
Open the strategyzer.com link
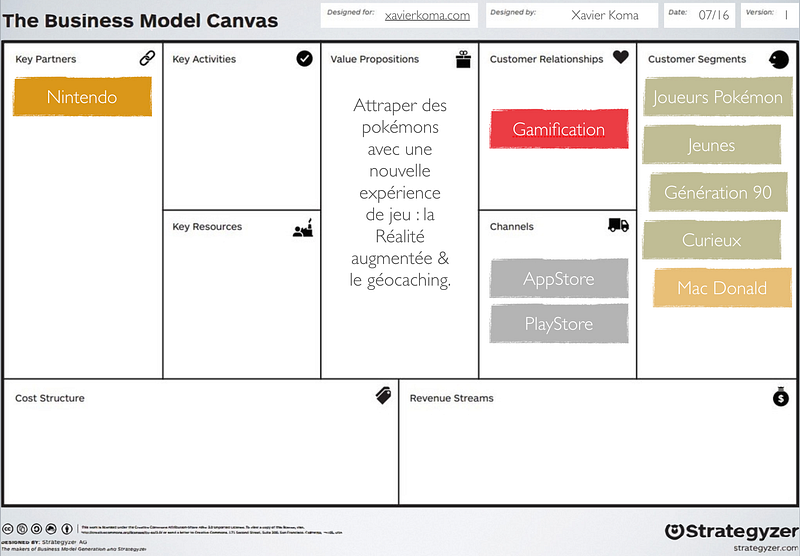click(x=766, y=548)
